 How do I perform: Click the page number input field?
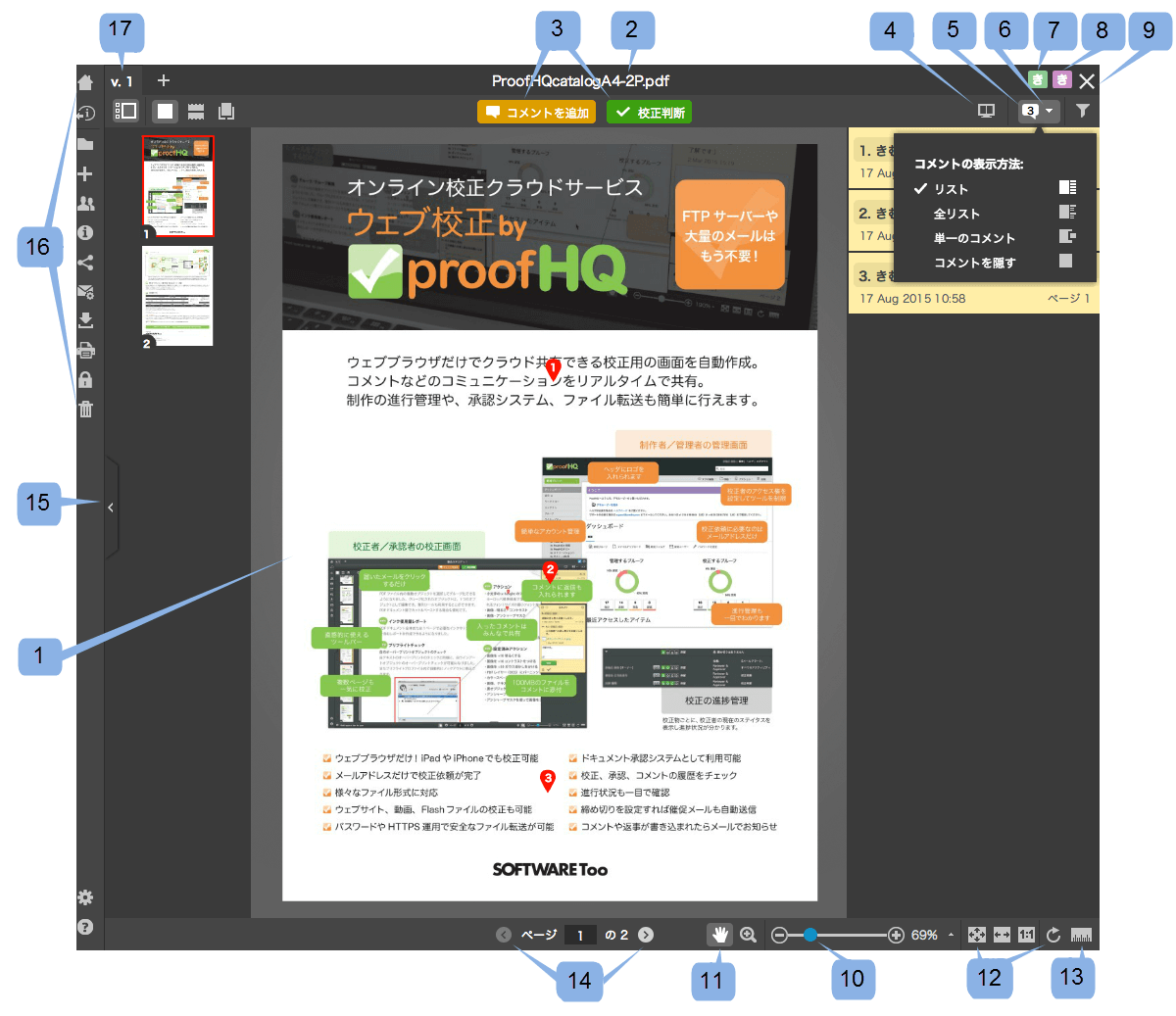pos(580,935)
